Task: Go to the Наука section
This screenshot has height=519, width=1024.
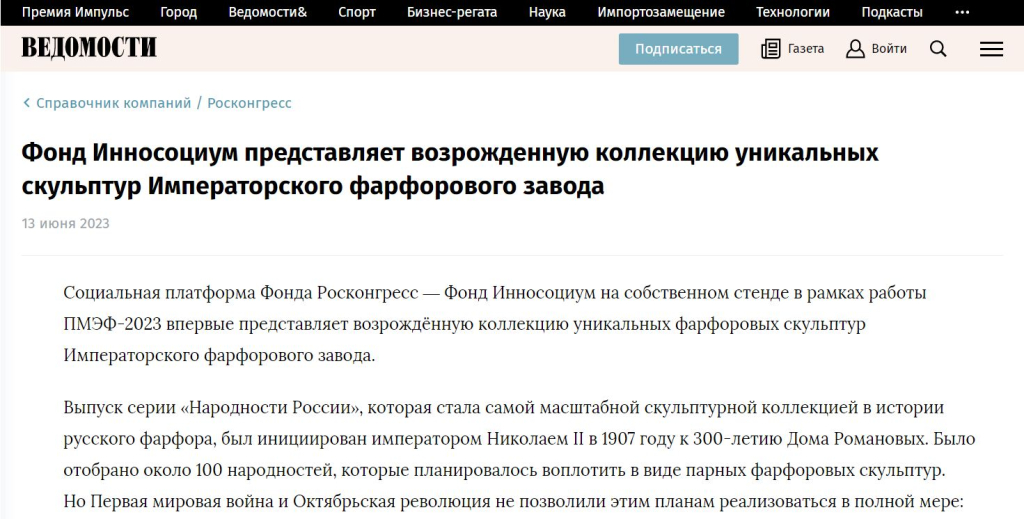Action: [x=547, y=12]
